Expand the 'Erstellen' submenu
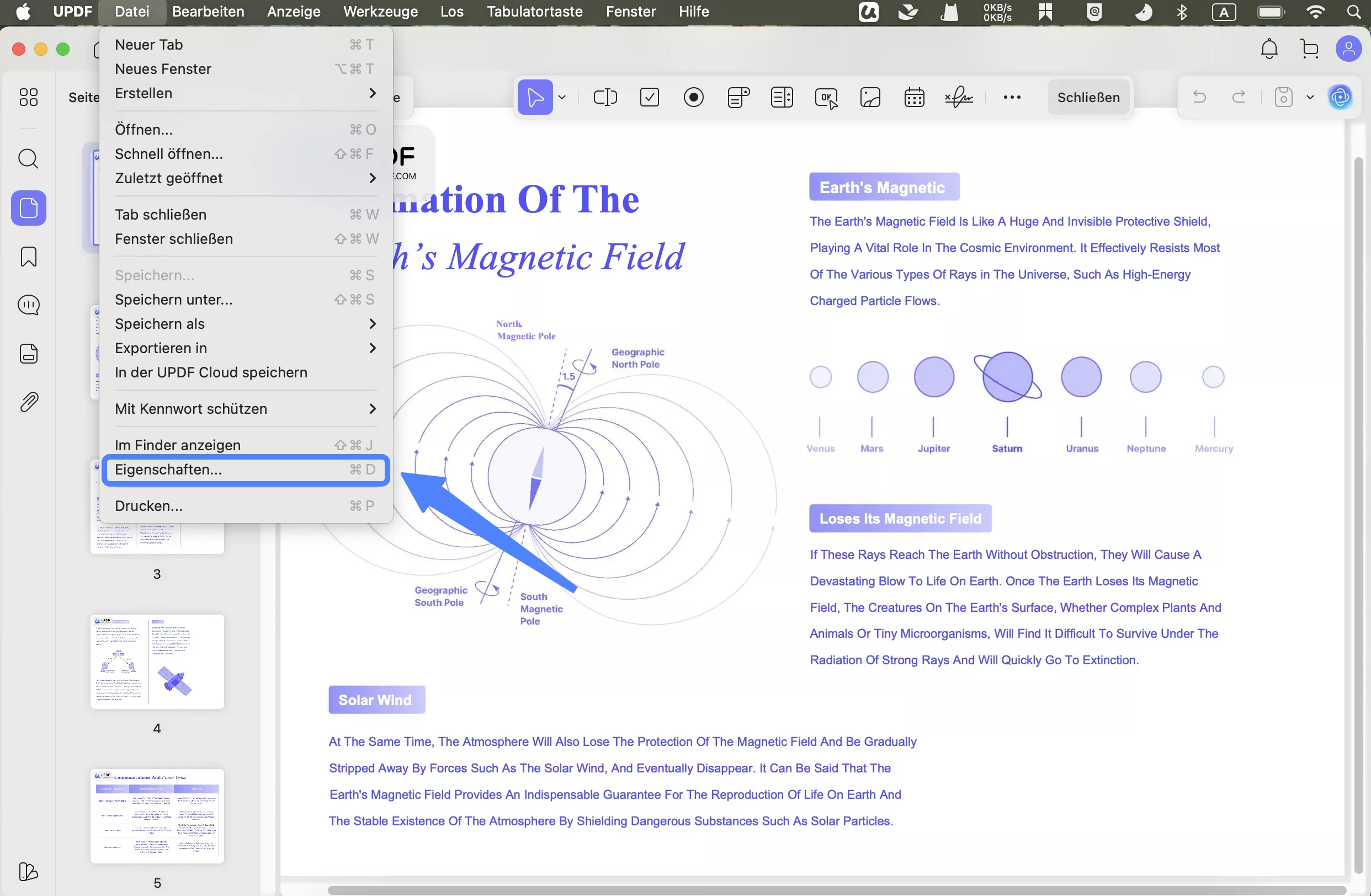The image size is (1371, 896). coord(144,93)
